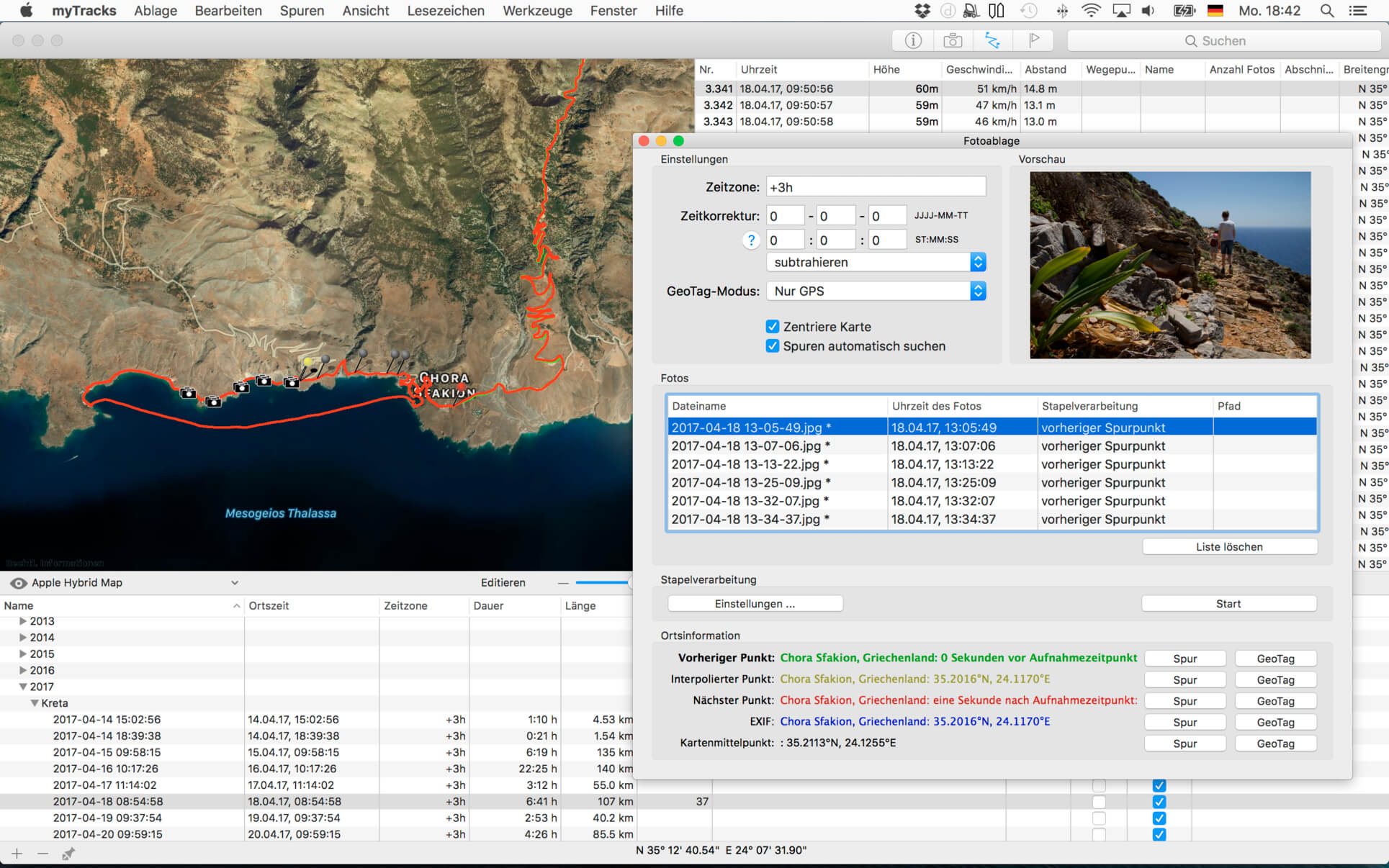Open the Bearbeiten menu
This screenshot has width=1389, height=868.
pos(228,11)
